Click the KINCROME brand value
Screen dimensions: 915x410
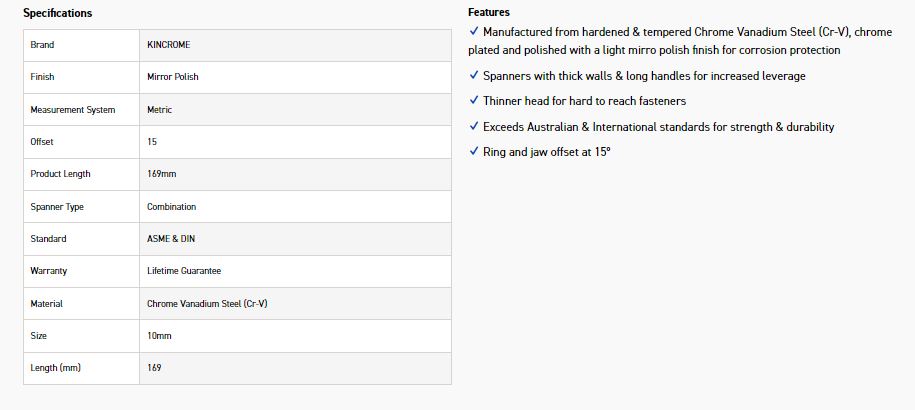pyautogui.click(x=168, y=45)
